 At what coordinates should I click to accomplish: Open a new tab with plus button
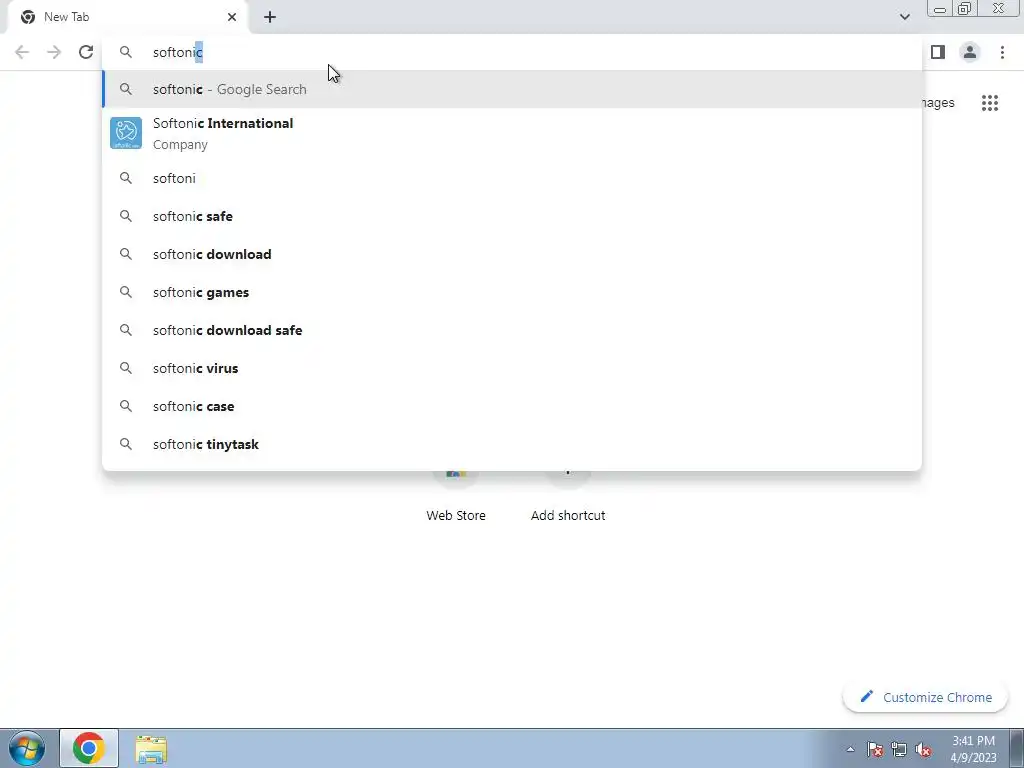(270, 17)
